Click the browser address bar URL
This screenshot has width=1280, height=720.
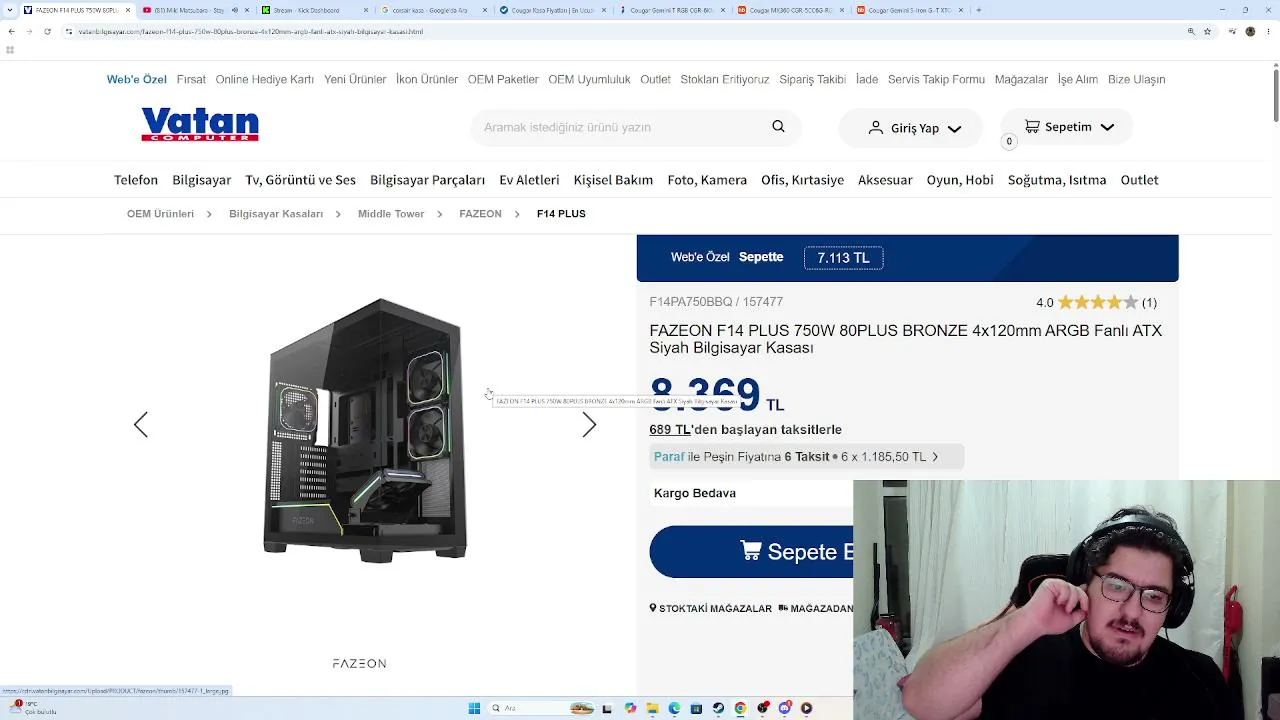pyautogui.click(x=250, y=31)
